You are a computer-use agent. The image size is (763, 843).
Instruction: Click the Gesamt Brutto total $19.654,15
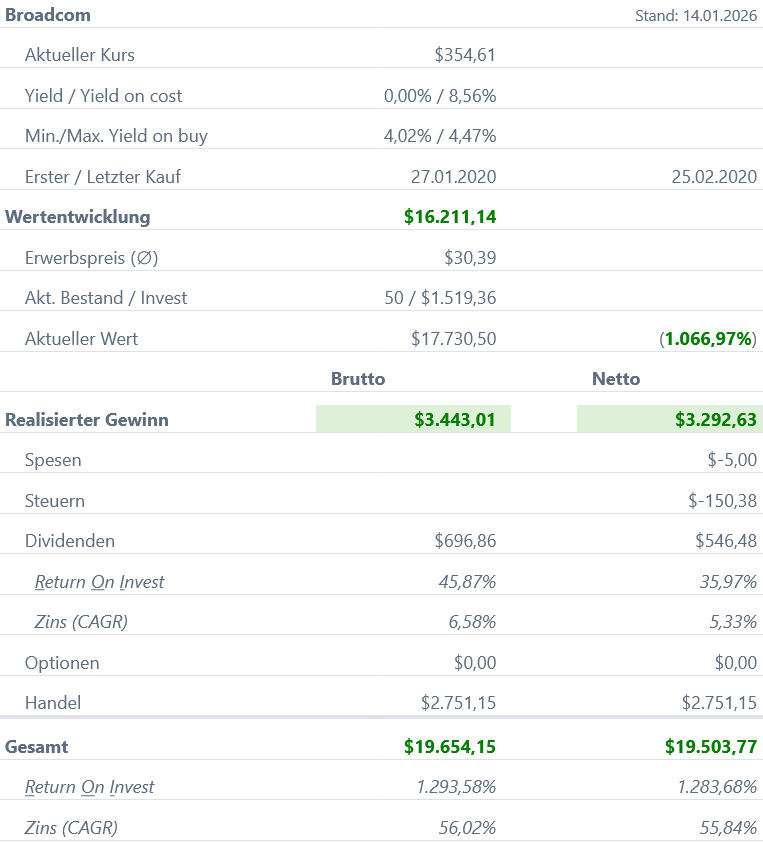coord(450,747)
